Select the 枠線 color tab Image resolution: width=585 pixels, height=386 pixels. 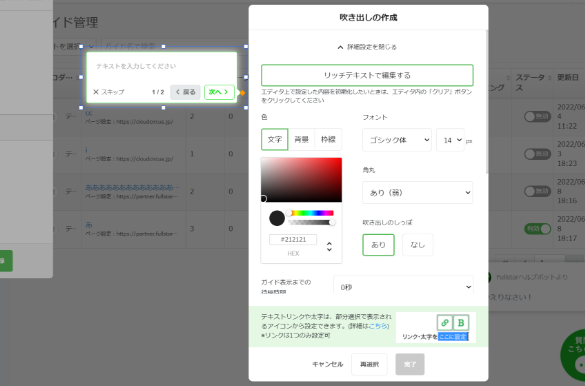(x=328, y=139)
